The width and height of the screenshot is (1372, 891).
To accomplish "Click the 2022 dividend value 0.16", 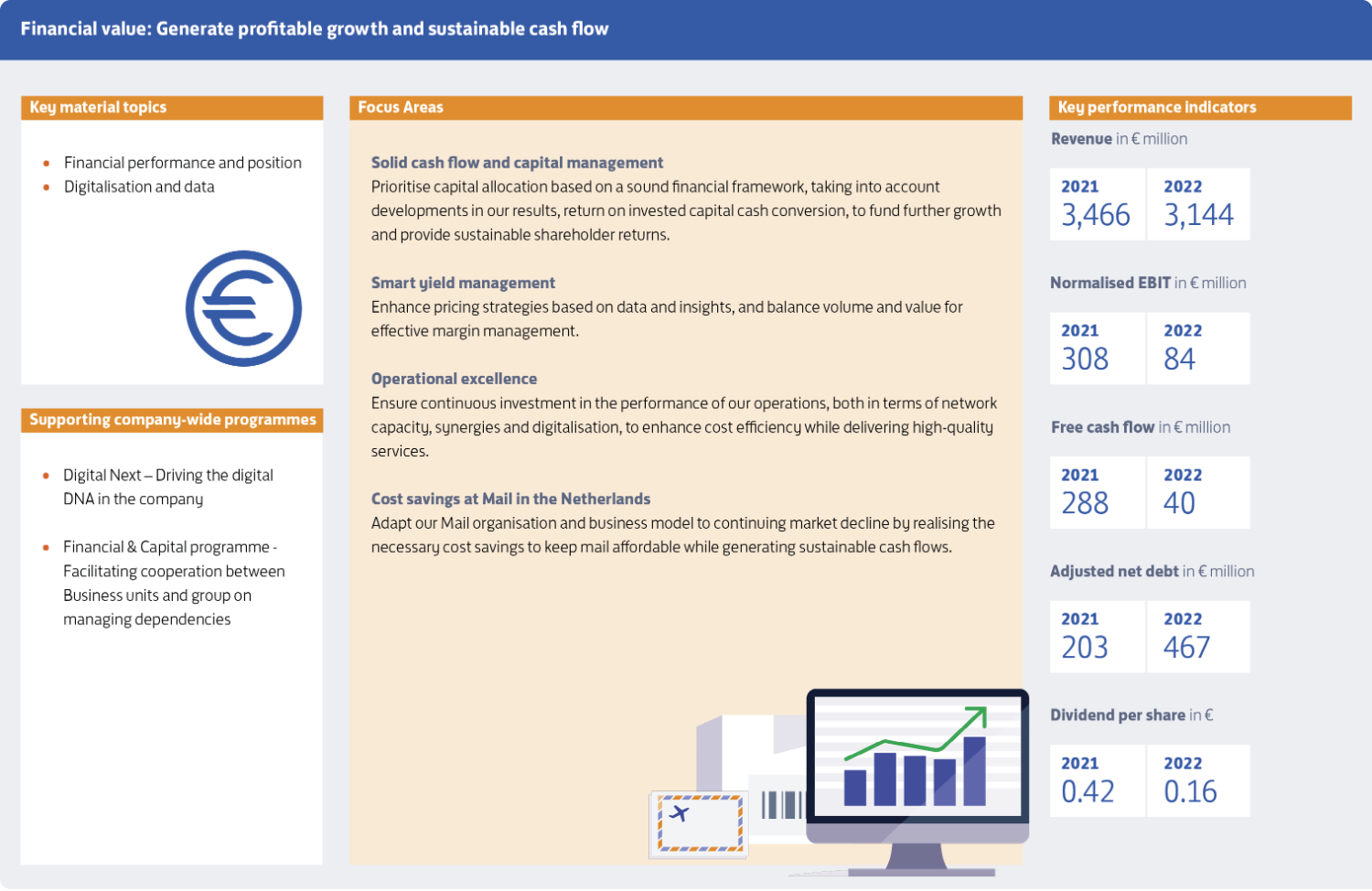I will pos(1190,792).
